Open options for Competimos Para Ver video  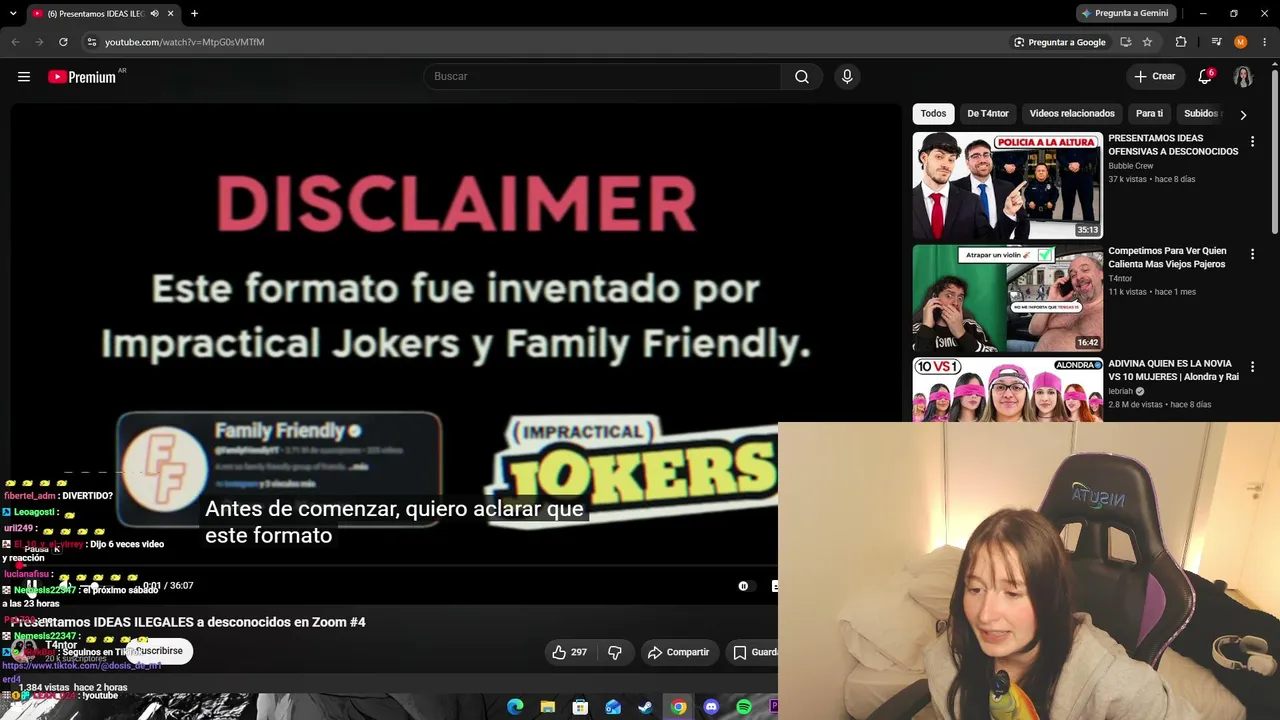tap(1252, 255)
